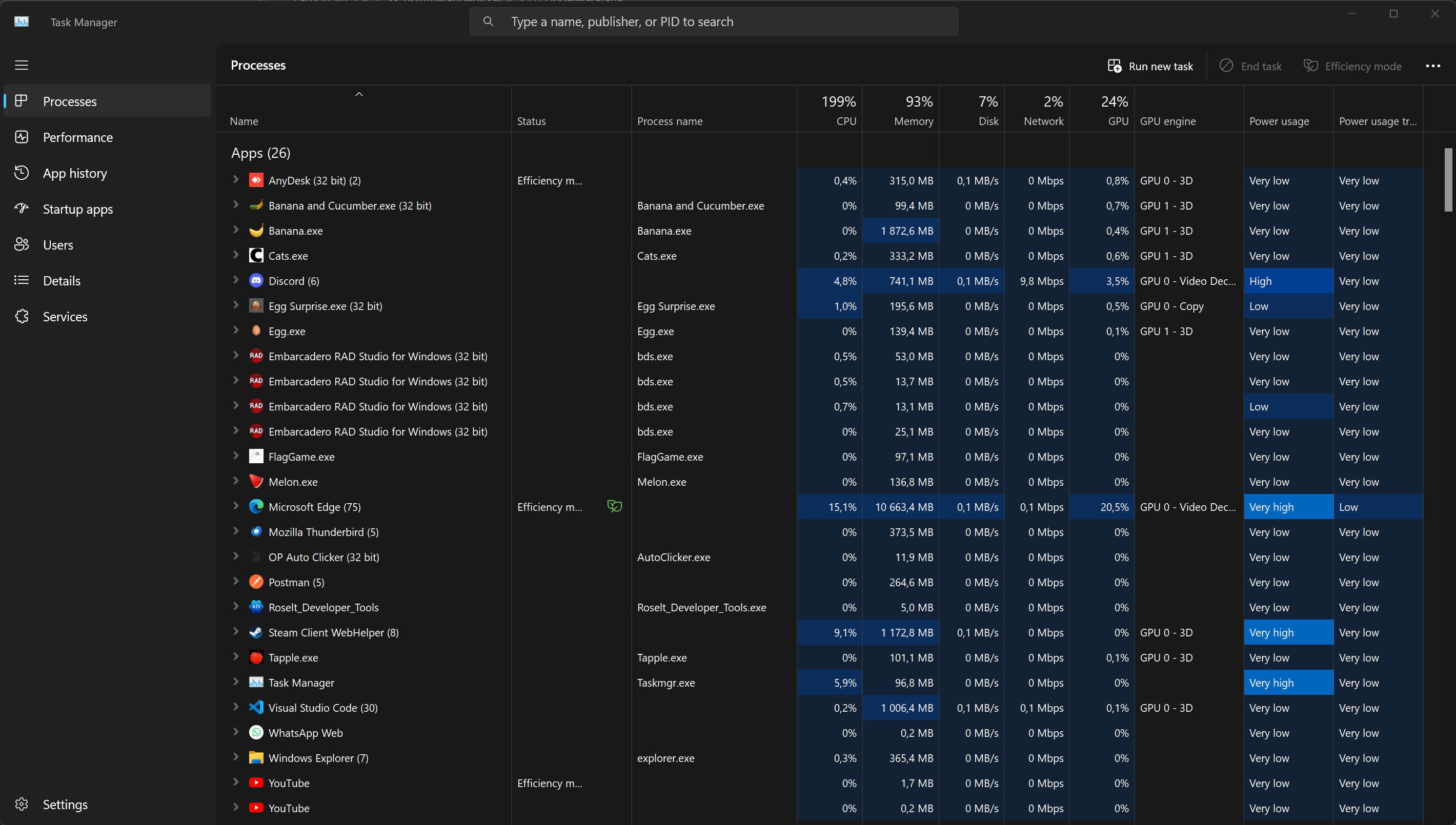
Task: Click Run new task button
Action: tap(1150, 66)
